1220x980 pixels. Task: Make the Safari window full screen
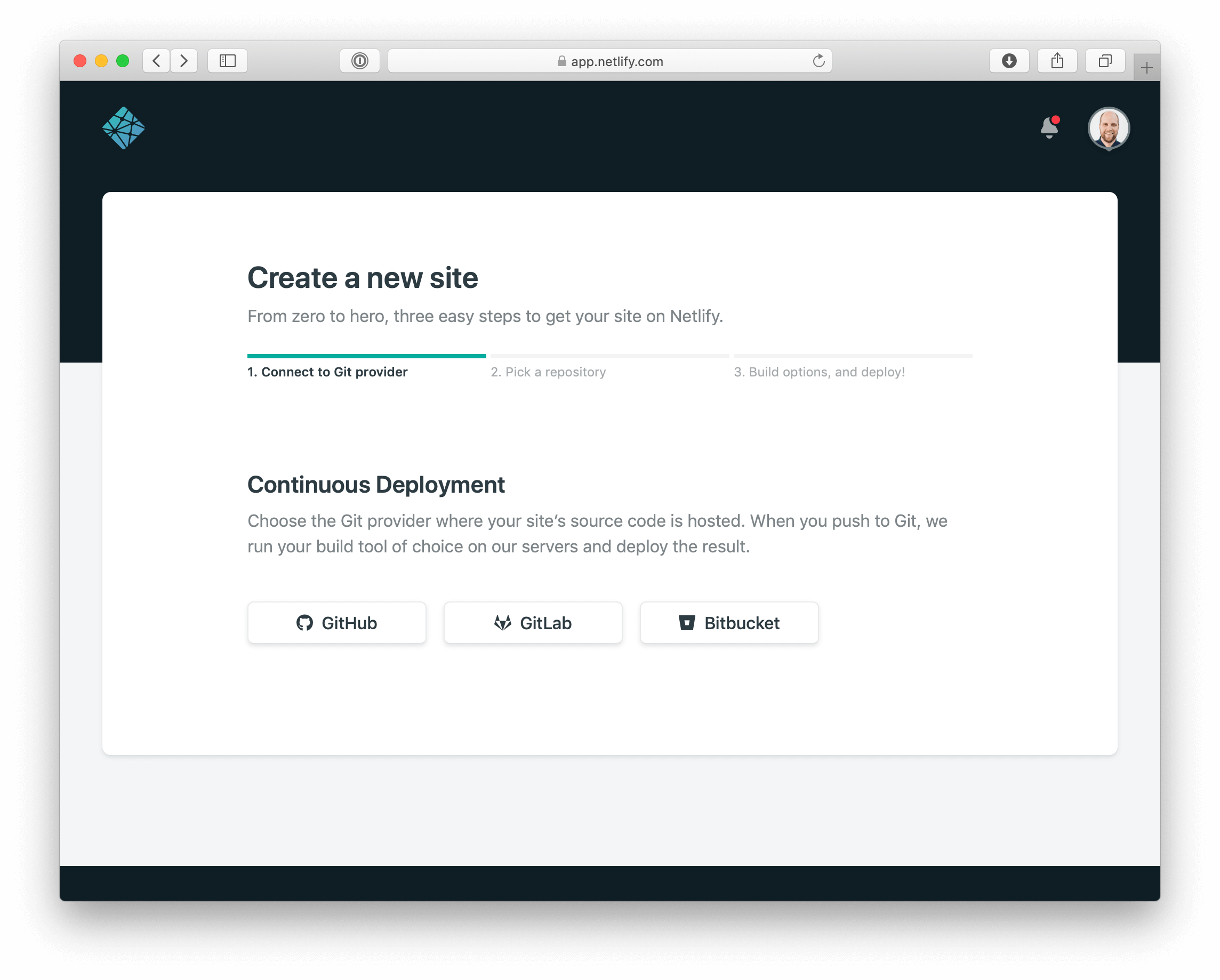[122, 61]
